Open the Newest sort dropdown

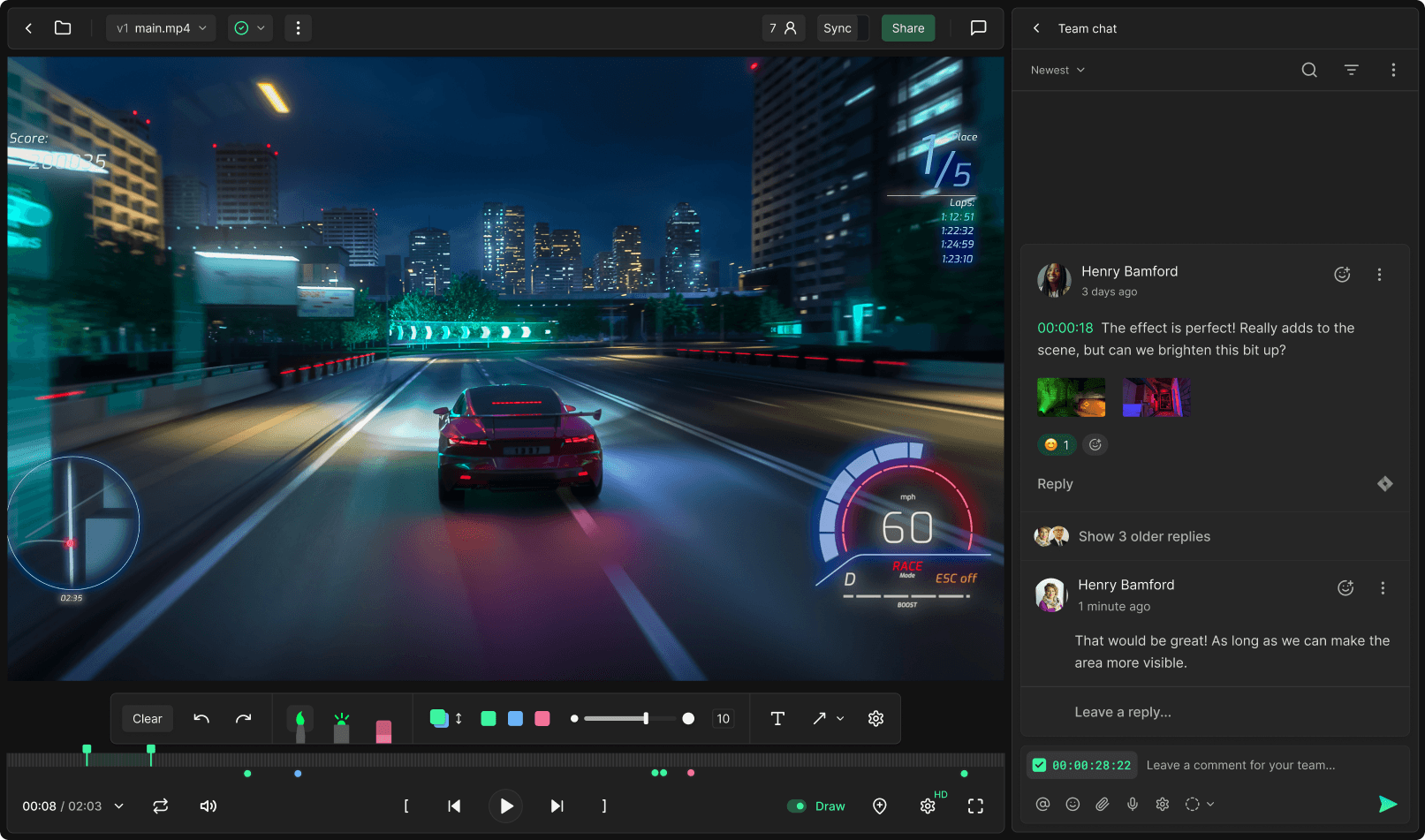tap(1057, 70)
